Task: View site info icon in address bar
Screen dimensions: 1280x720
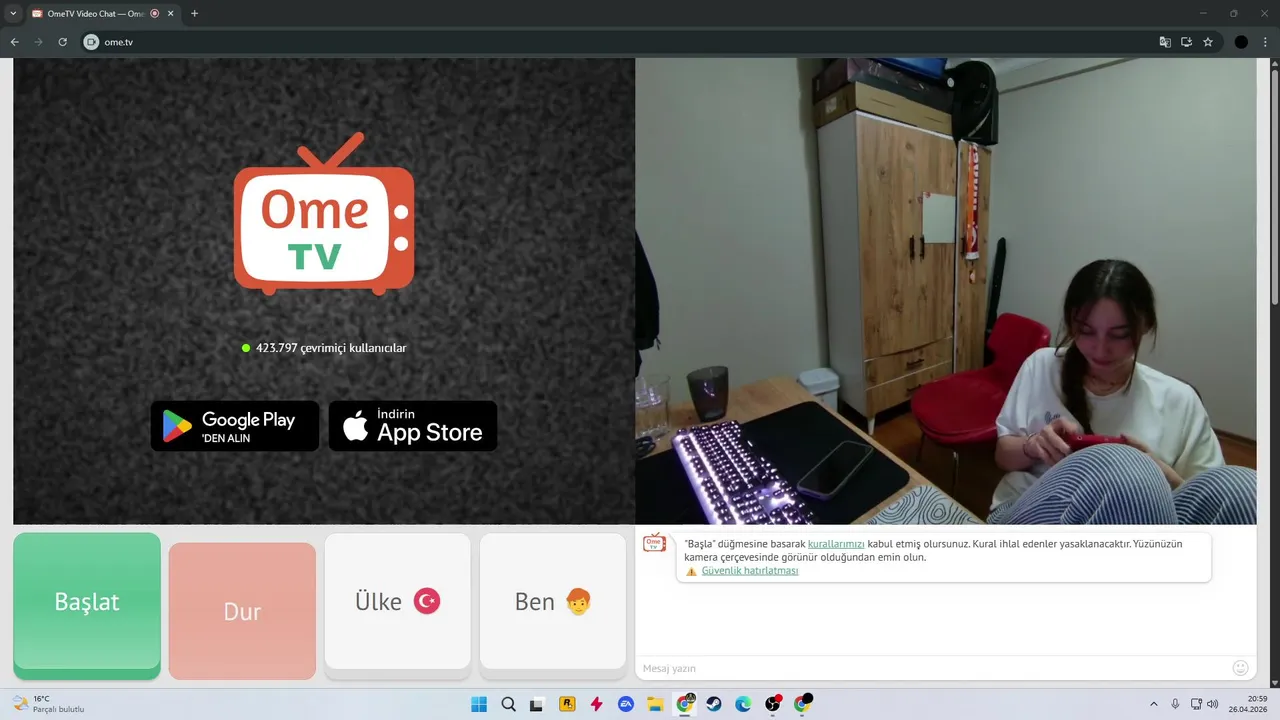Action: (x=91, y=42)
